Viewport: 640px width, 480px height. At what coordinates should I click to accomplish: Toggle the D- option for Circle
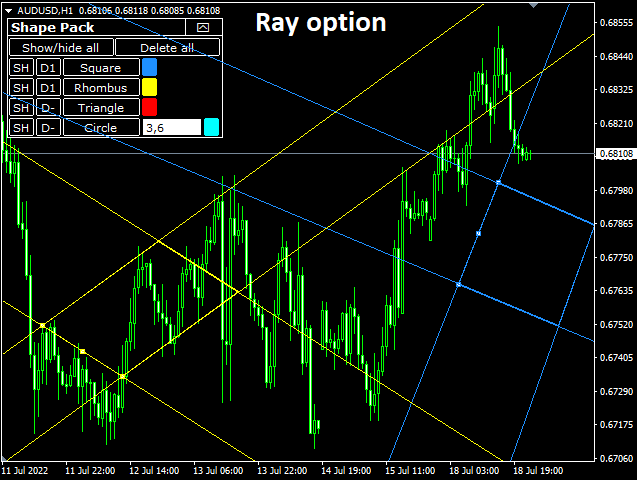[48, 127]
